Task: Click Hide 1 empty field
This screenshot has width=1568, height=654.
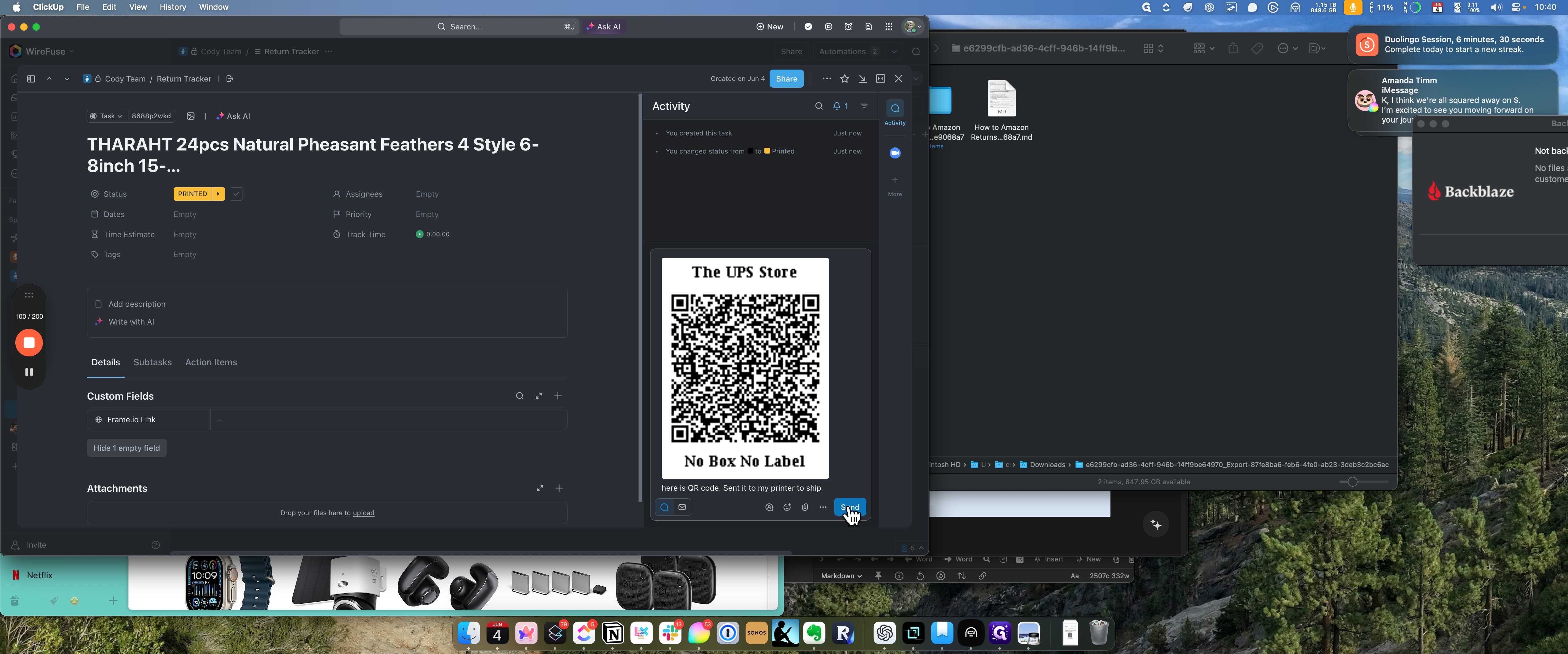Action: (126, 447)
